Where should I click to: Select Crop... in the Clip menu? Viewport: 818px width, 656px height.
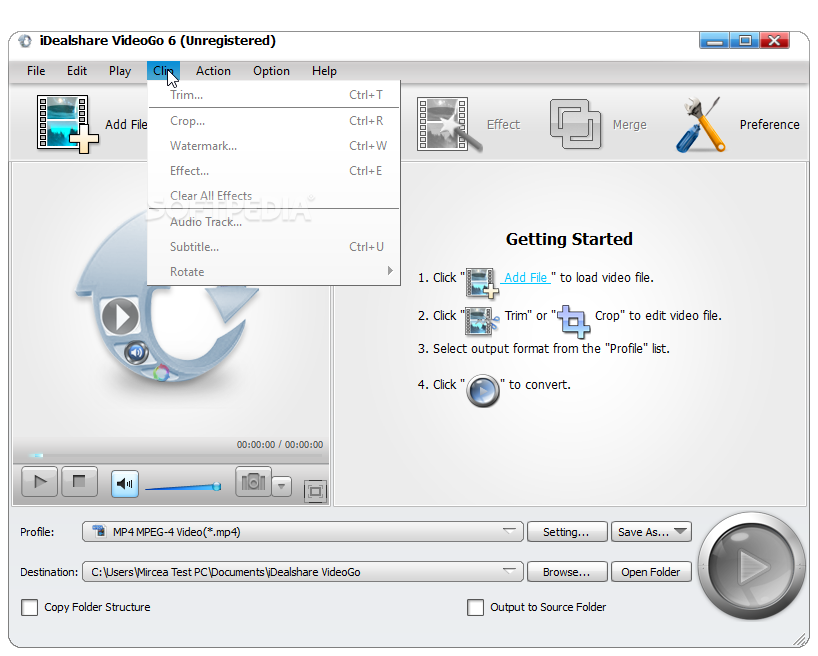[x=274, y=121]
